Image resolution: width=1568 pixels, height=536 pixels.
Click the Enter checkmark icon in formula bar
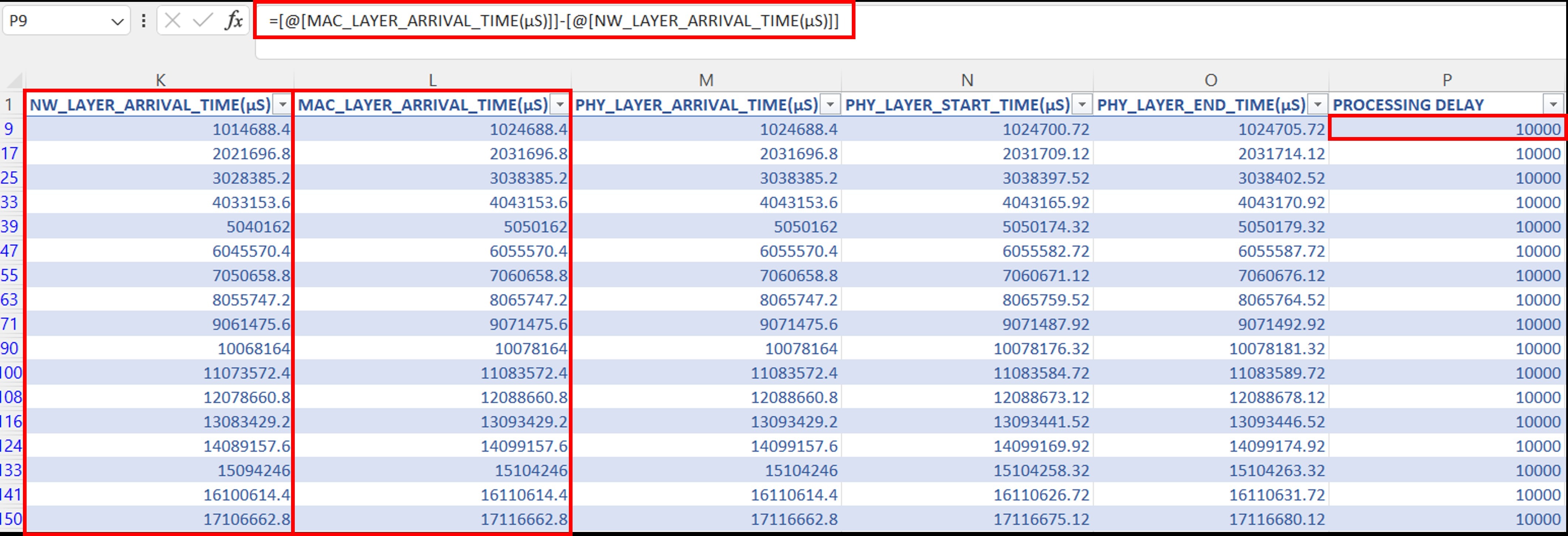202,21
